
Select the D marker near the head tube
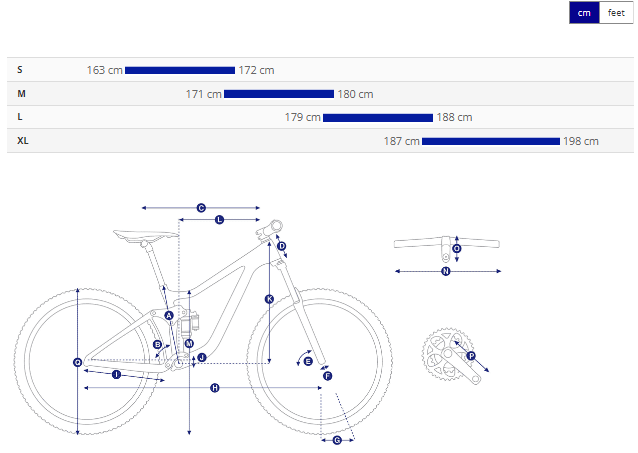pos(282,246)
